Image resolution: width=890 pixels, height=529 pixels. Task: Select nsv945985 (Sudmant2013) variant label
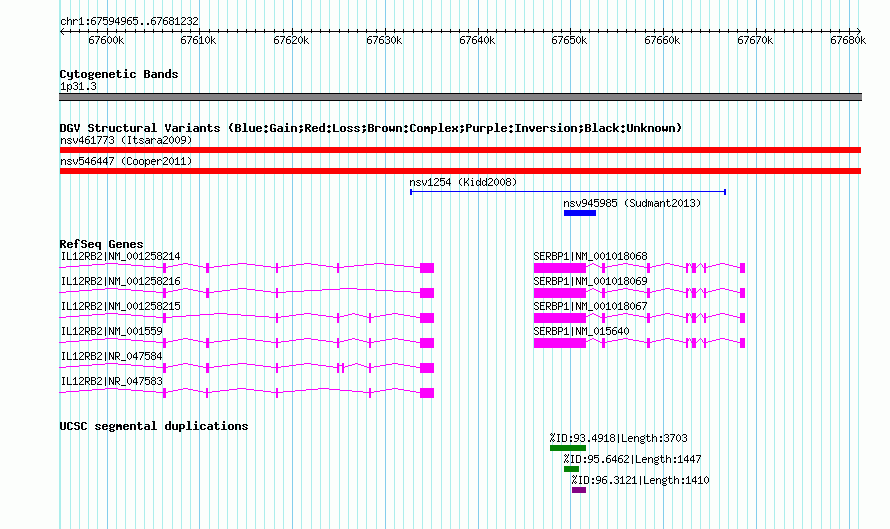click(x=632, y=203)
